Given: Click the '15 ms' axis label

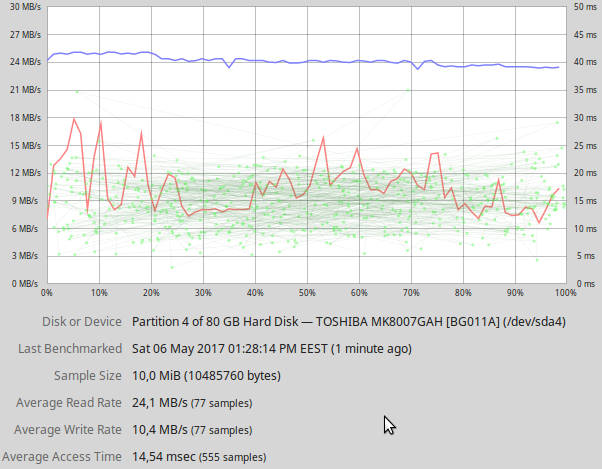Looking at the screenshot, I should point(585,201).
